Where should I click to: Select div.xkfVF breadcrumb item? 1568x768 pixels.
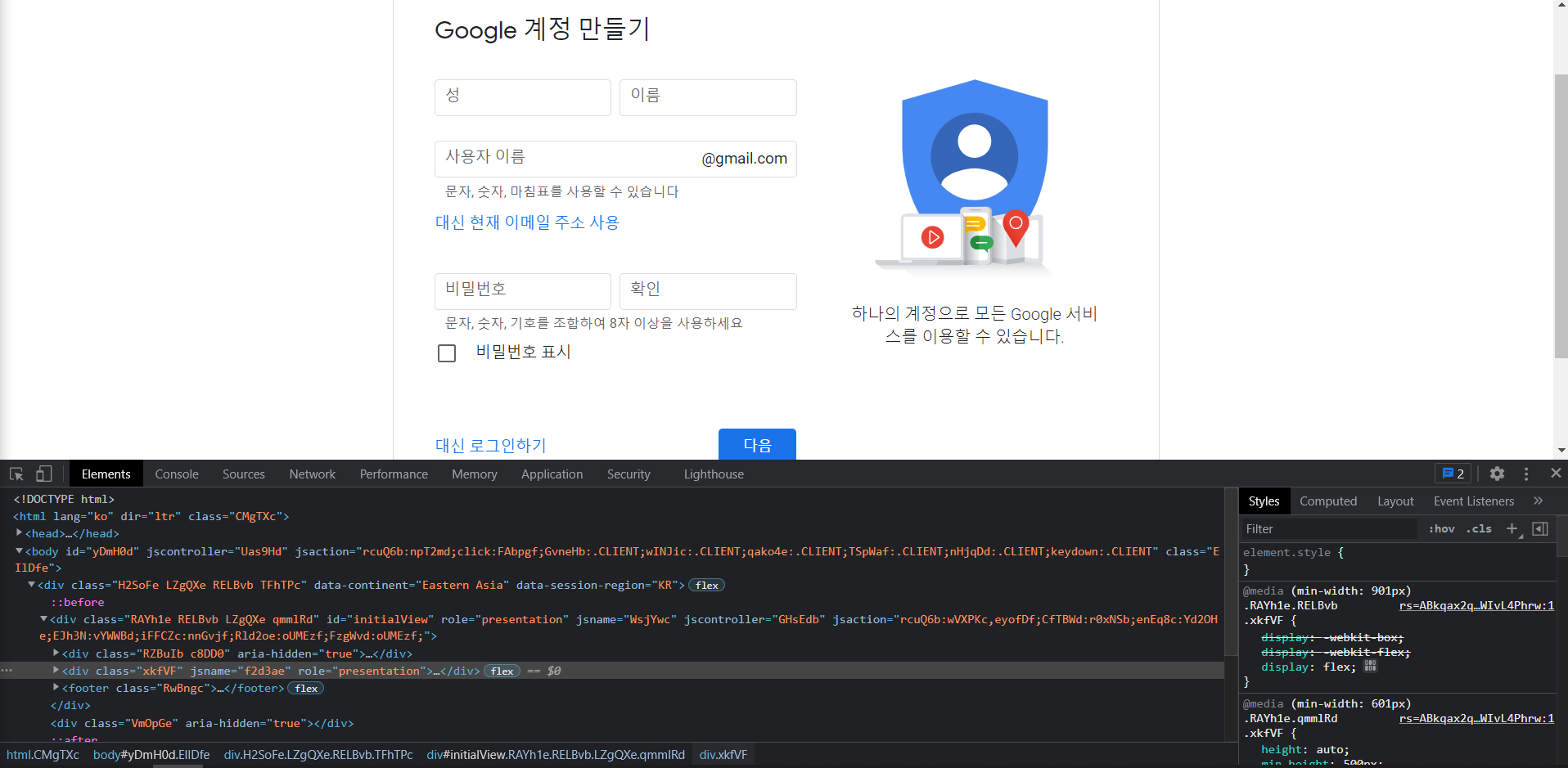point(723,755)
